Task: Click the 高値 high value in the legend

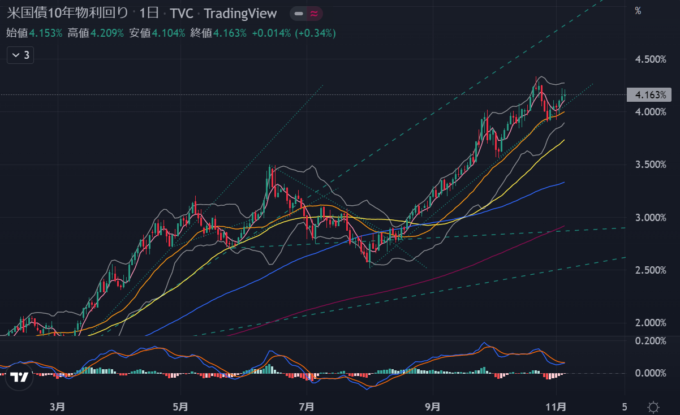Action: [x=104, y=33]
